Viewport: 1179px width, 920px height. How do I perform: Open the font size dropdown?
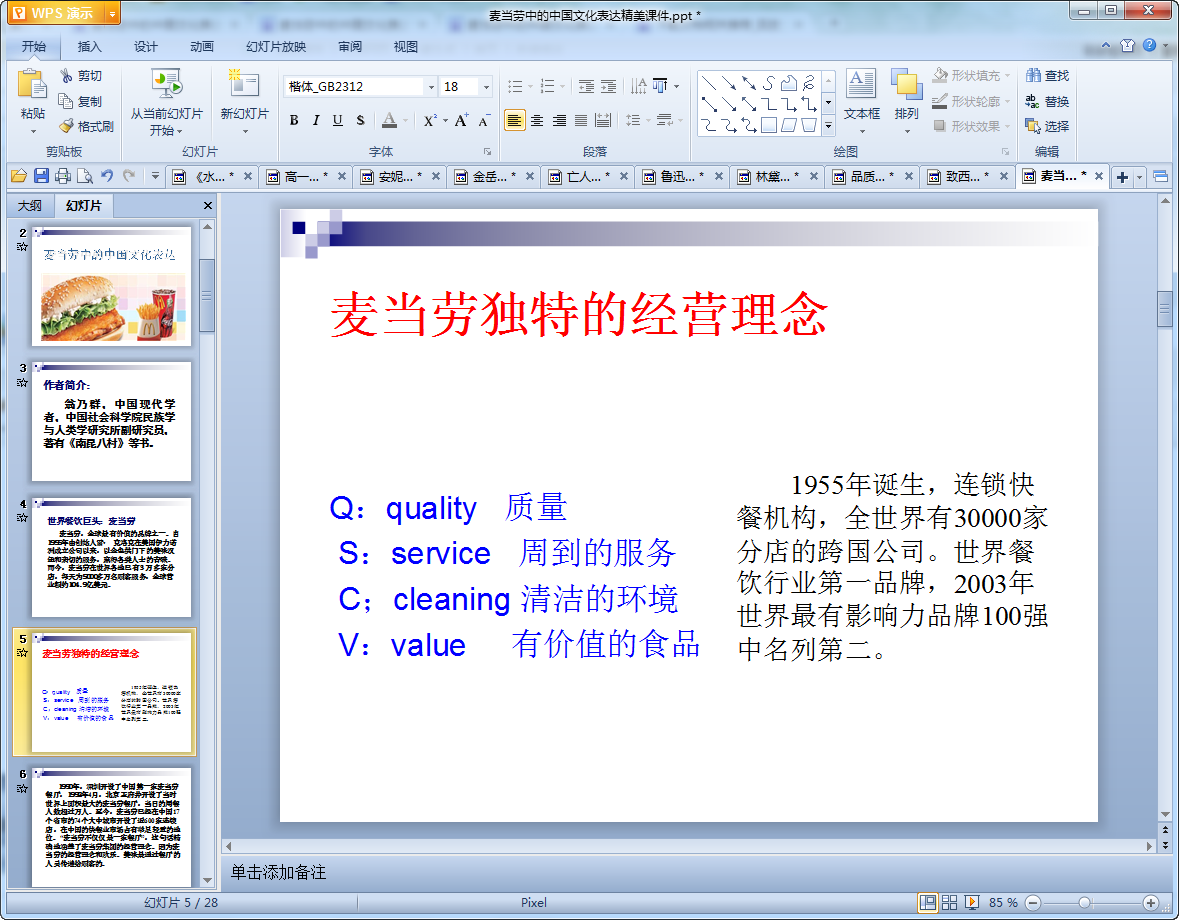(486, 86)
